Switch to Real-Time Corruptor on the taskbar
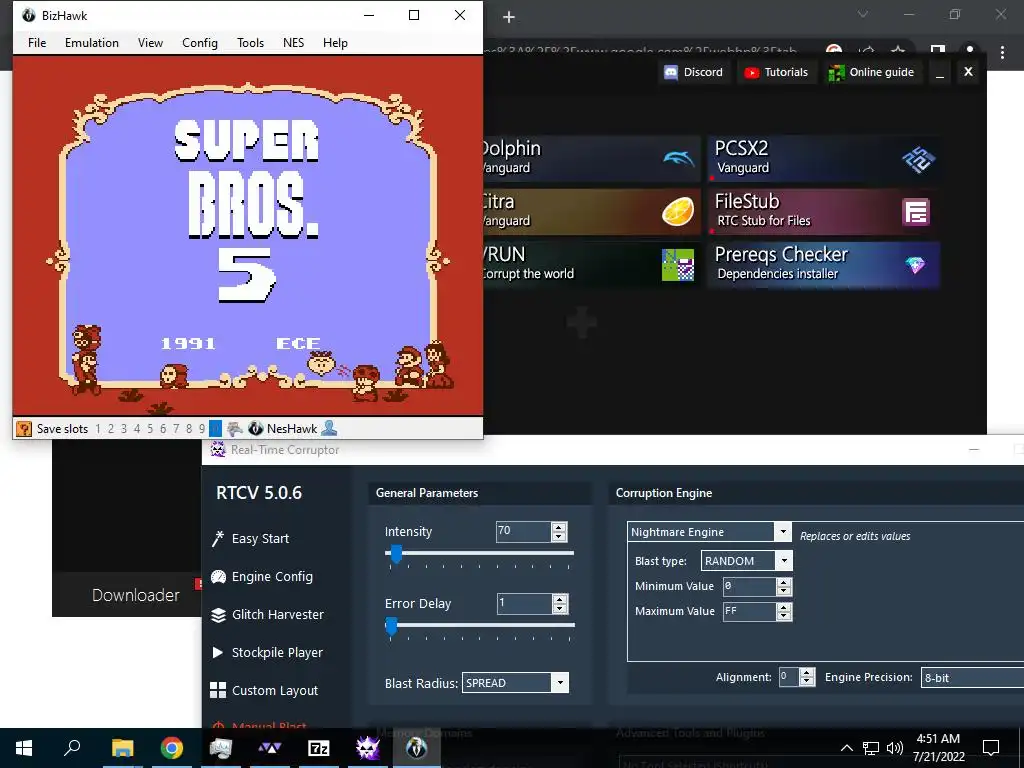Screen dimensions: 1024x768 pos(368,748)
